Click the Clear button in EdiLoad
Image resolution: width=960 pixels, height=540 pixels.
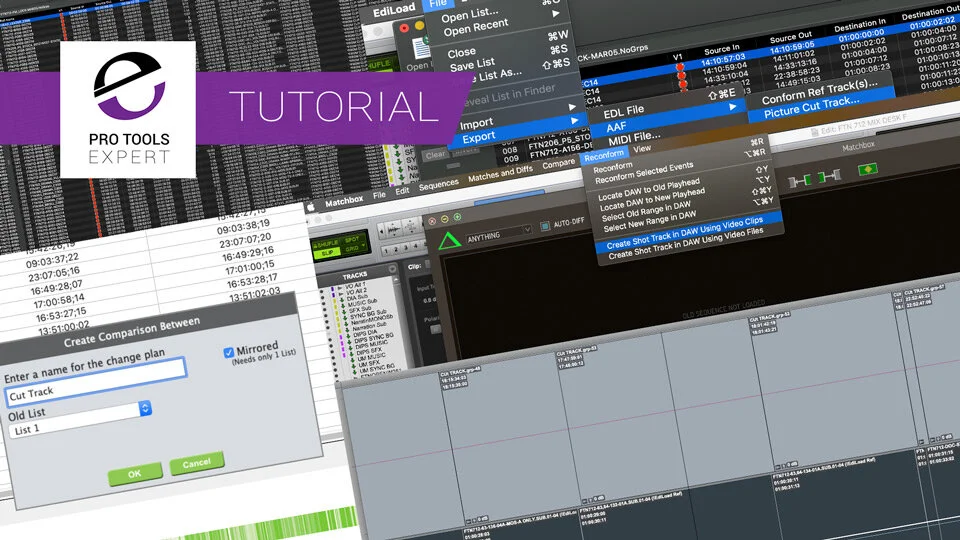435,156
